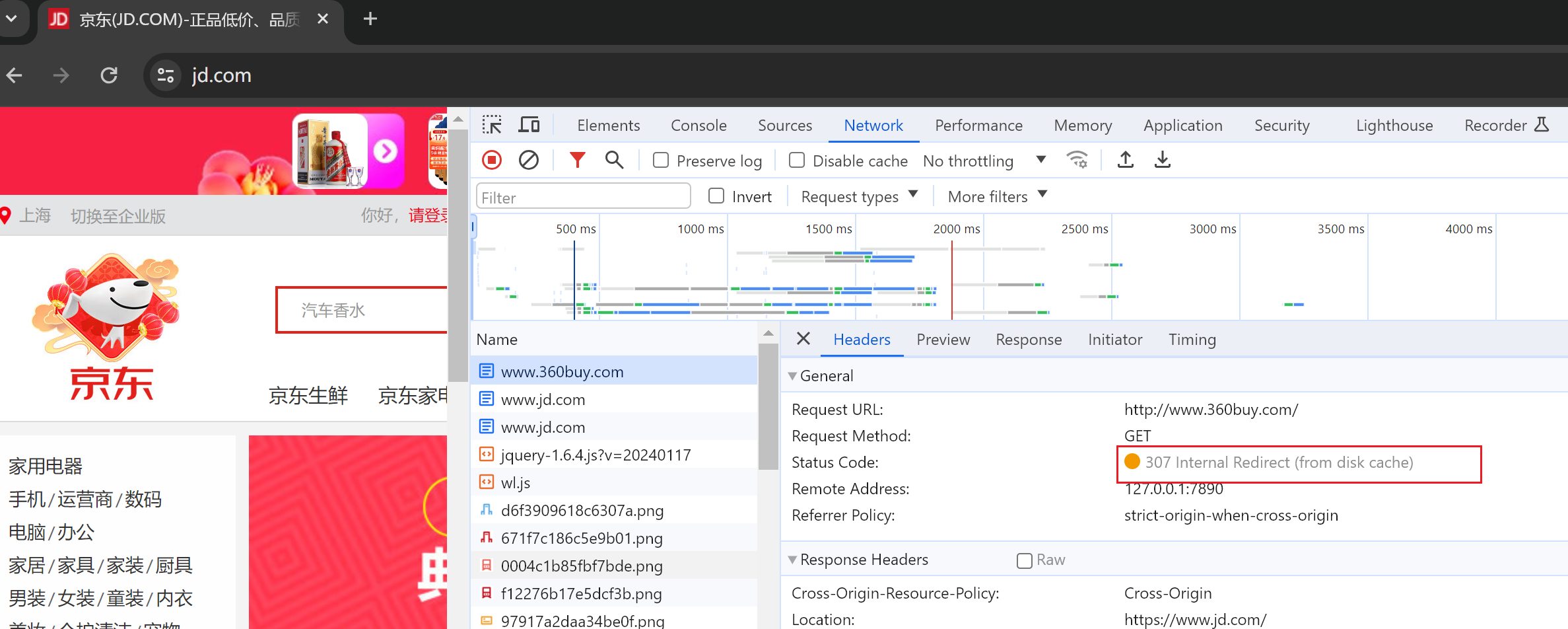Import HAR file with upload icon
The height and width of the screenshot is (629, 1568).
[x=1126, y=160]
